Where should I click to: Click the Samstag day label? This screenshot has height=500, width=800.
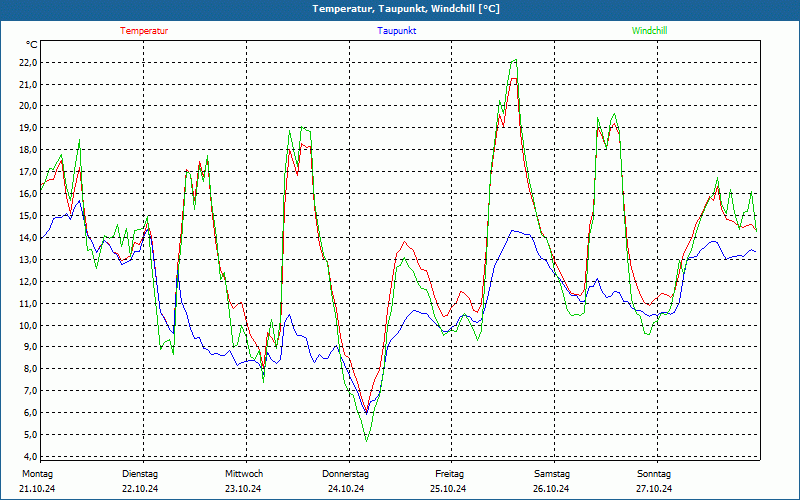pyautogui.click(x=552, y=474)
